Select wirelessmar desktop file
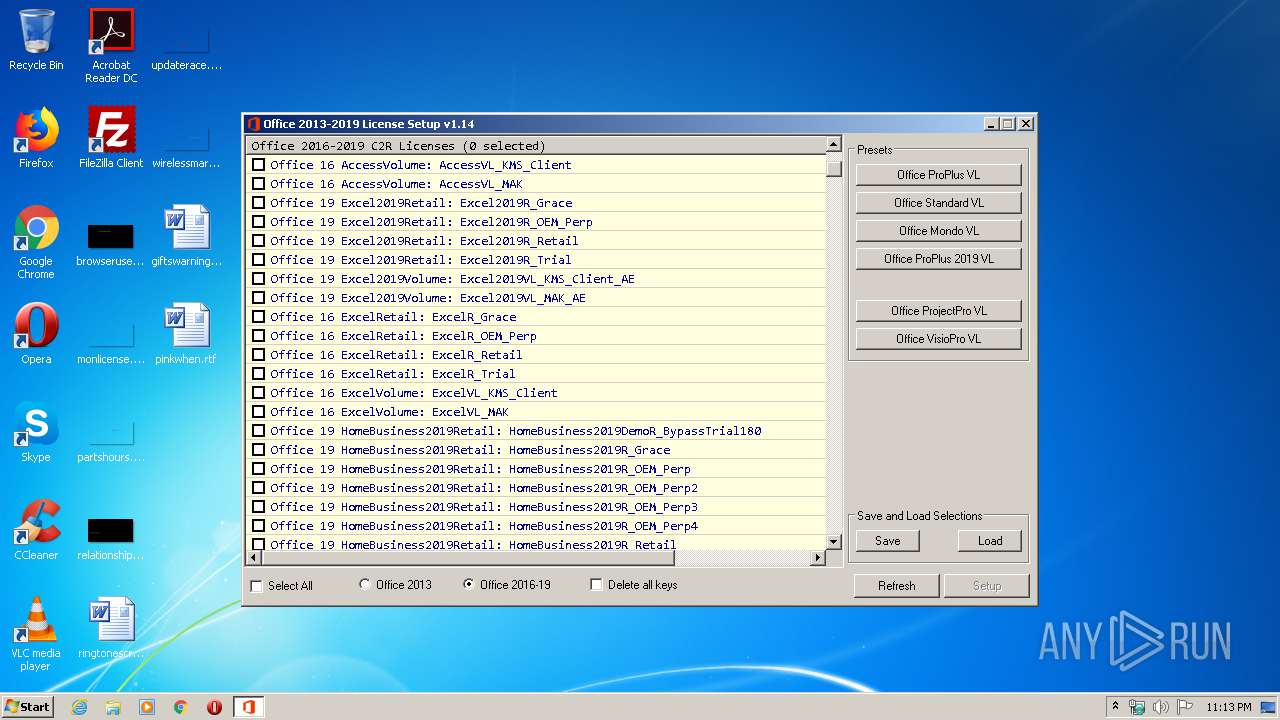 pos(186,144)
